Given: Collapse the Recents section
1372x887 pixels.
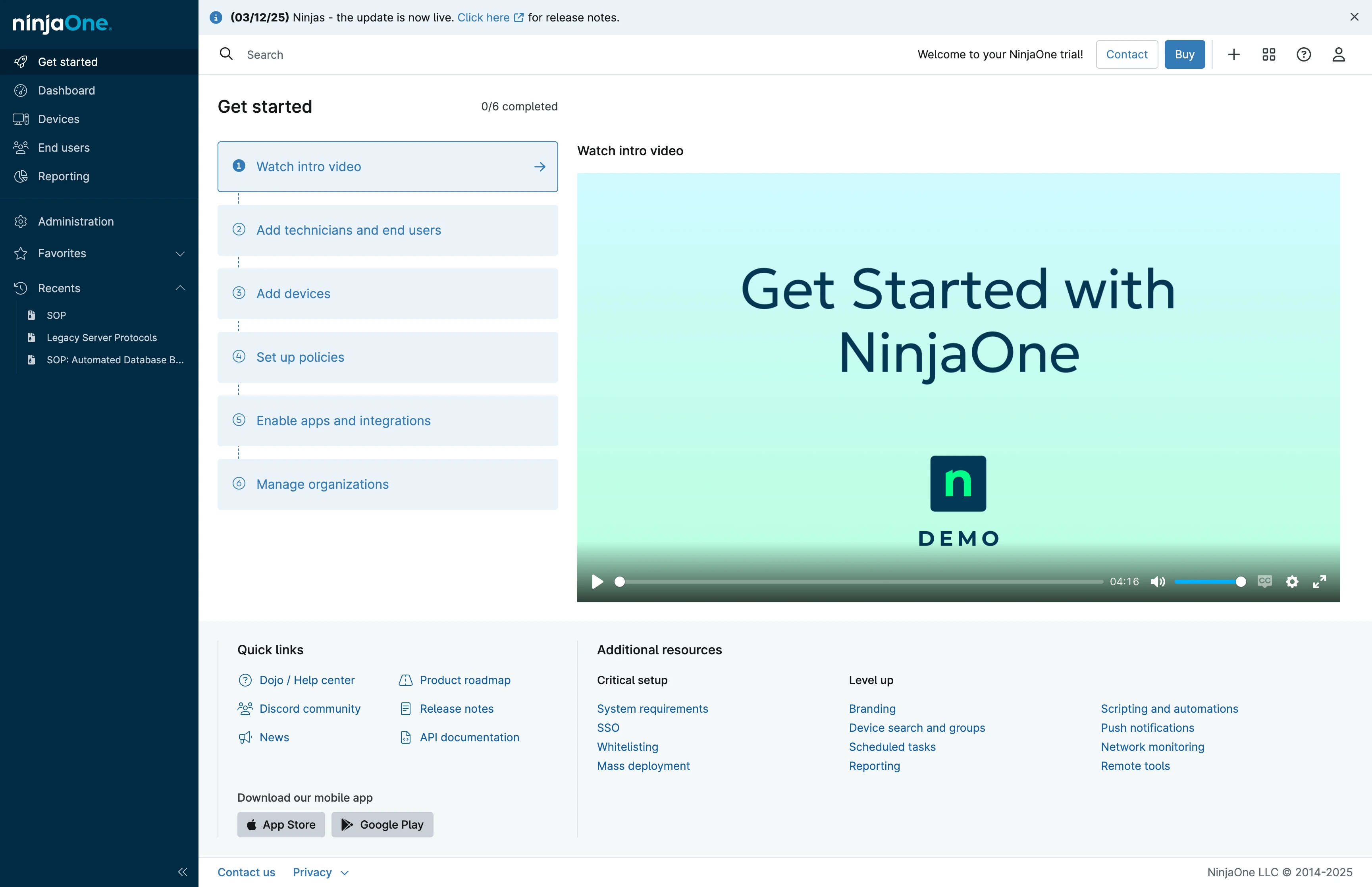Looking at the screenshot, I should [99, 288].
